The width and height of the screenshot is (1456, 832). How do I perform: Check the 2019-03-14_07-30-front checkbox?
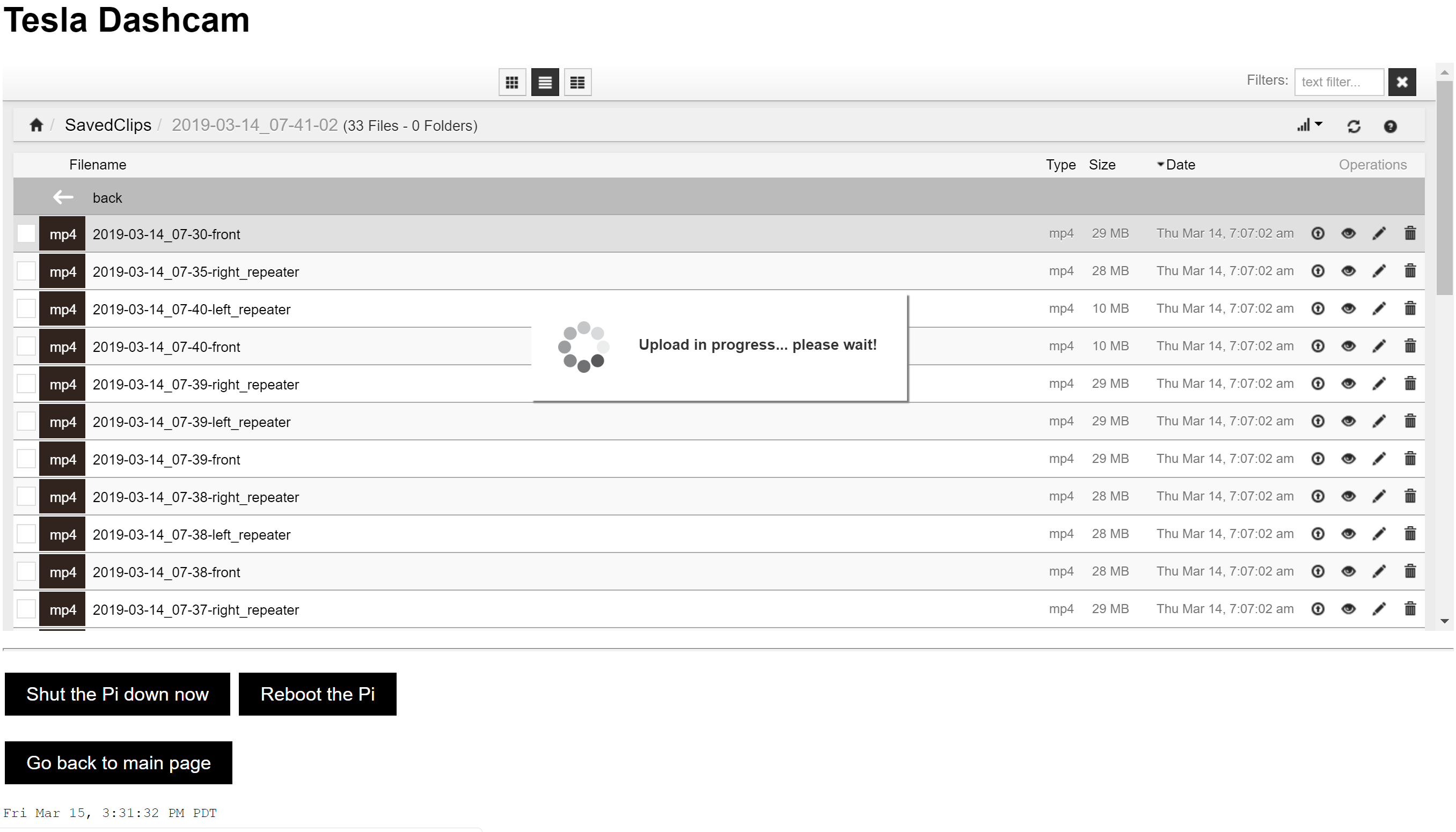tap(26, 234)
